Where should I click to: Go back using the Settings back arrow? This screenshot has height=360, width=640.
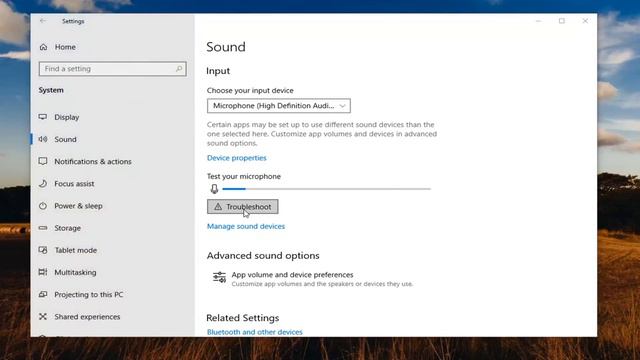tap(43, 21)
